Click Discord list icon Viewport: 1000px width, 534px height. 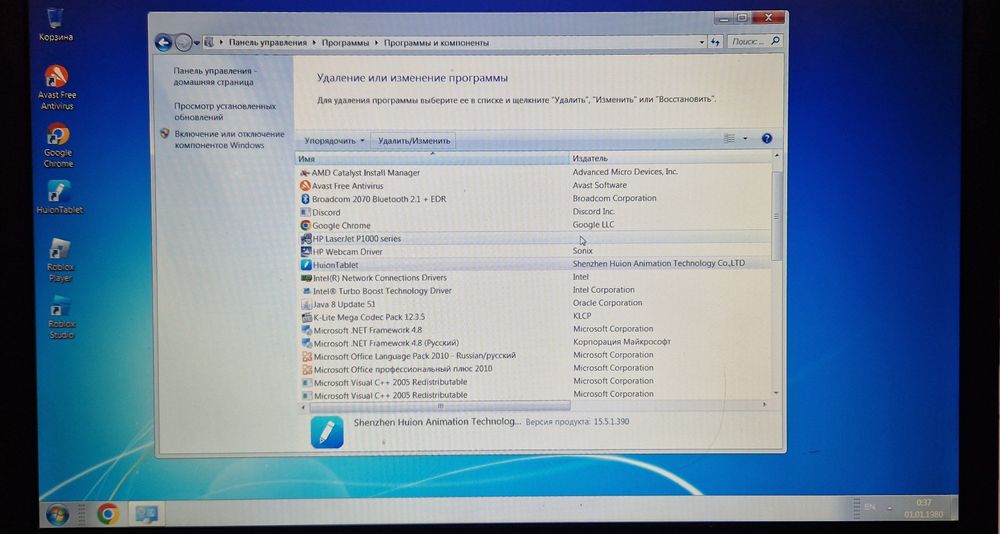pos(305,212)
